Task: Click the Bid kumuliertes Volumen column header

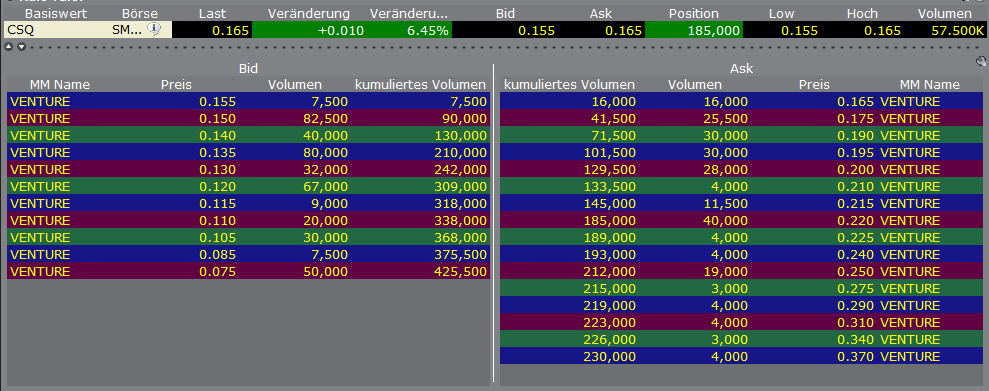Action: (421, 85)
